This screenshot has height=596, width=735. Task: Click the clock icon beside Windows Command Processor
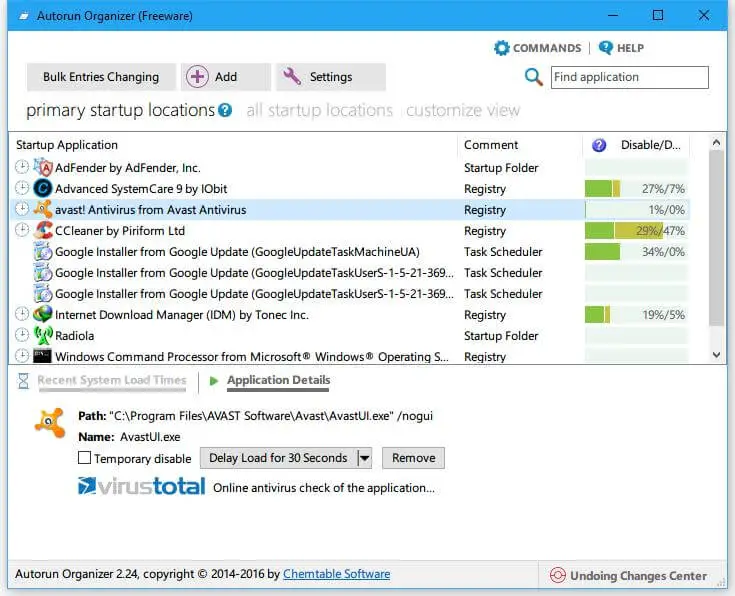(22, 355)
